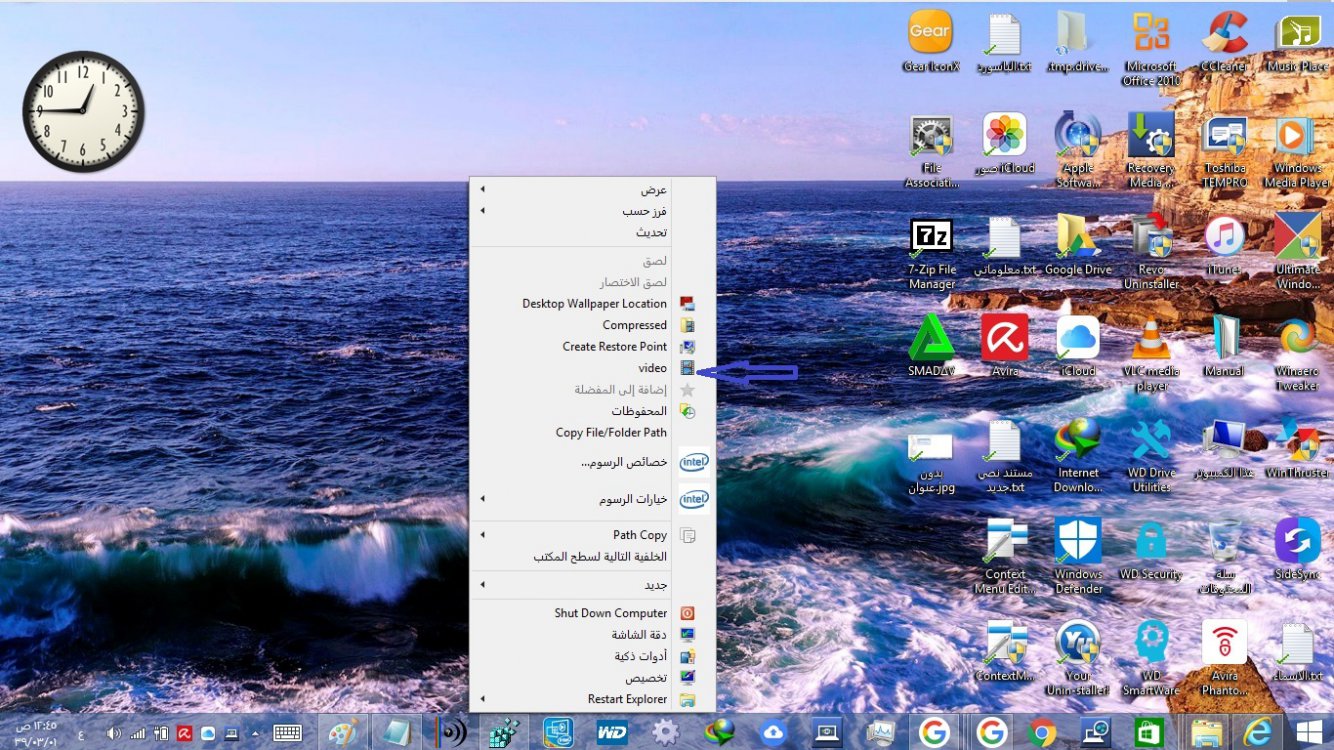
Task: Select Desktop Wallpaper Location menu entry
Action: [x=592, y=303]
